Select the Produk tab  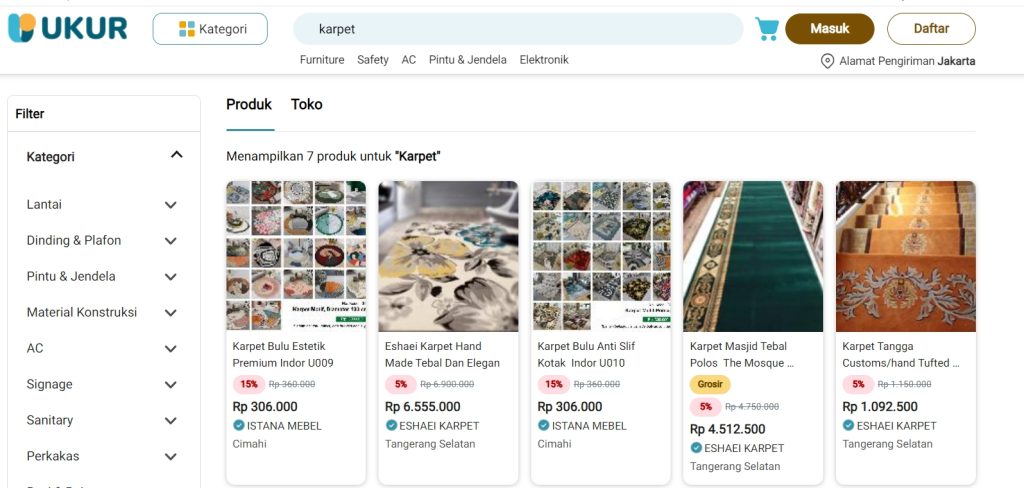pos(249,104)
